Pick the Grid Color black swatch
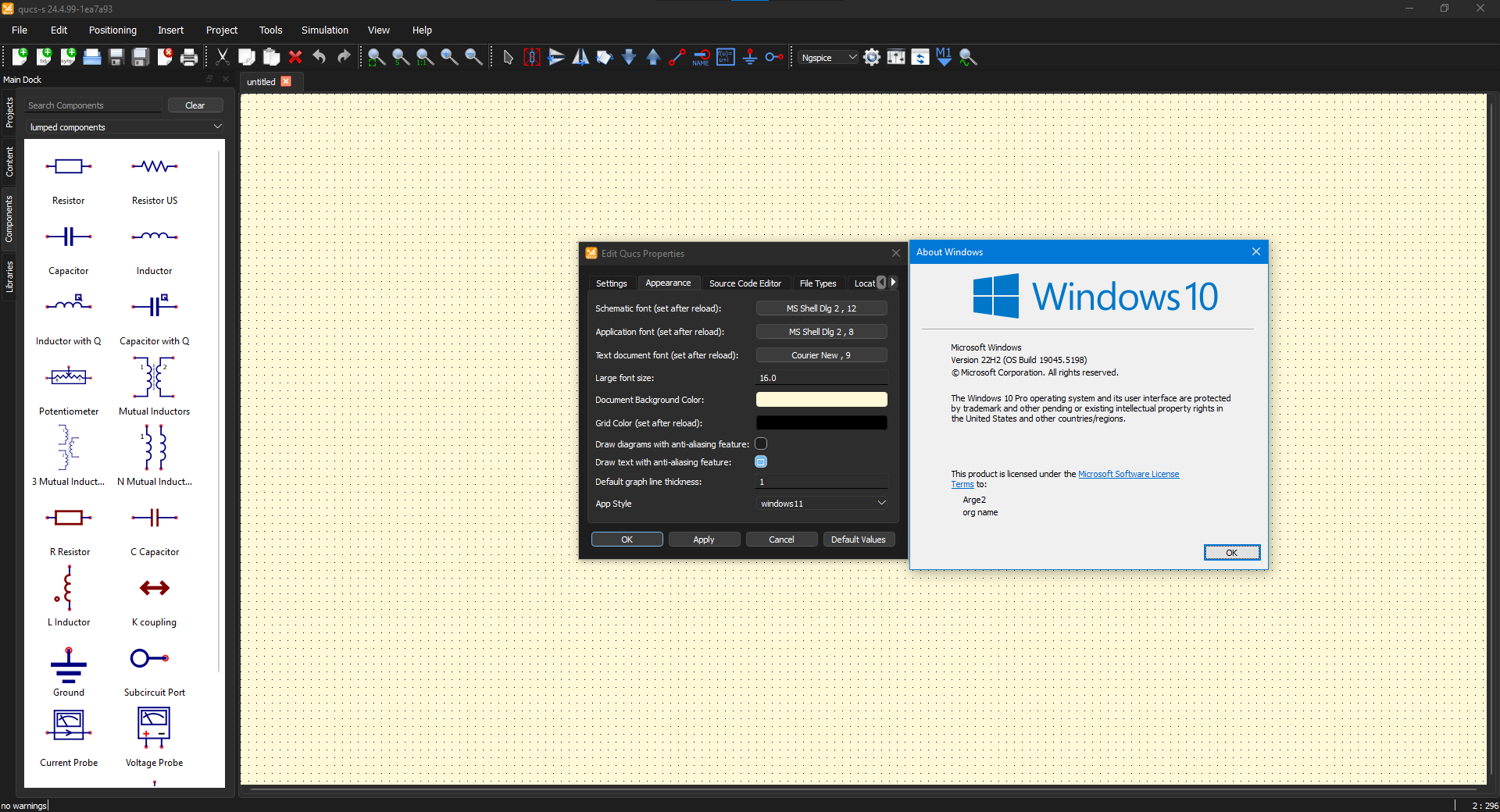Viewport: 1500px width, 812px height. pyautogui.click(x=822, y=423)
